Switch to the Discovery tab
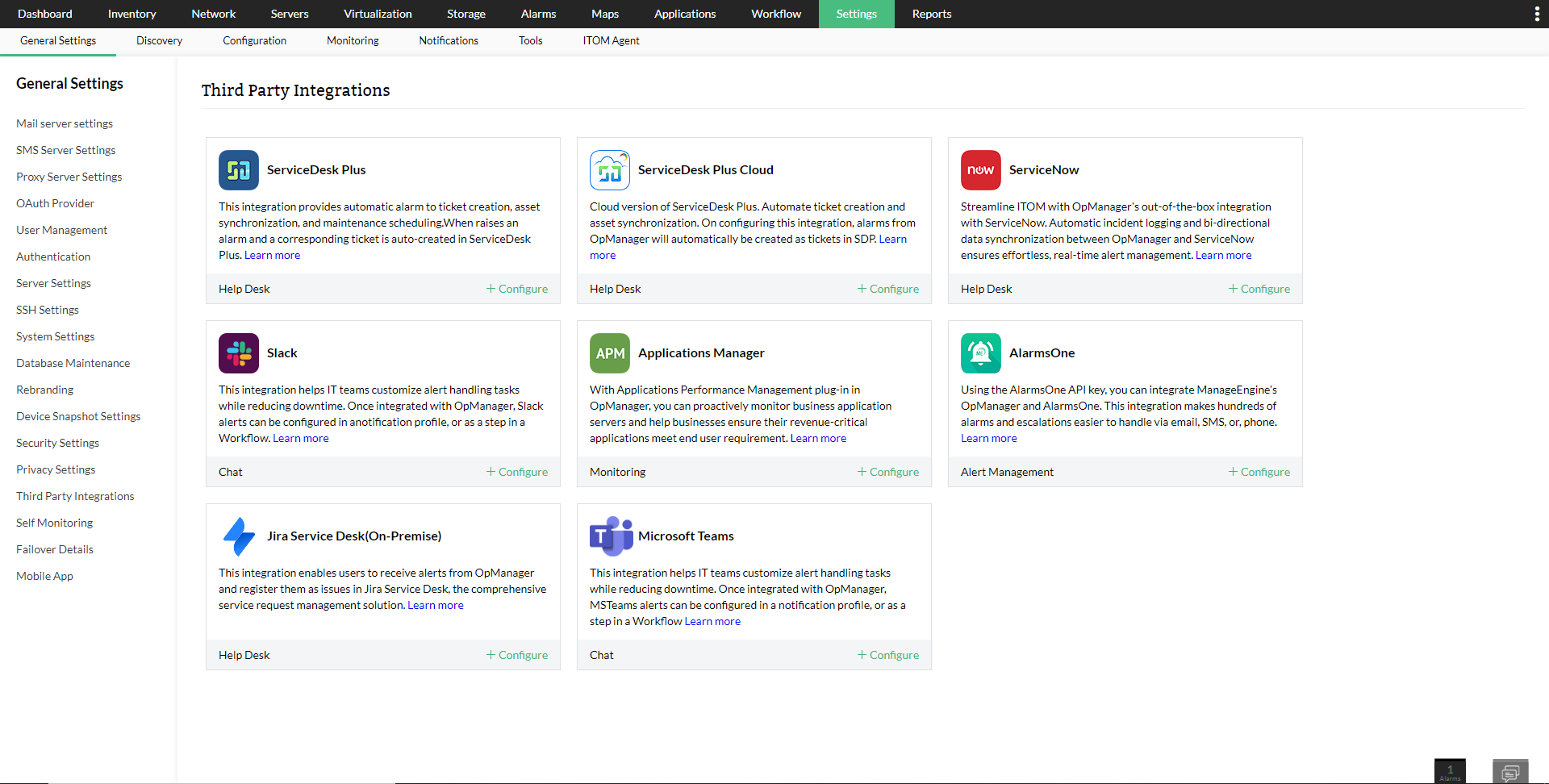 pos(159,40)
